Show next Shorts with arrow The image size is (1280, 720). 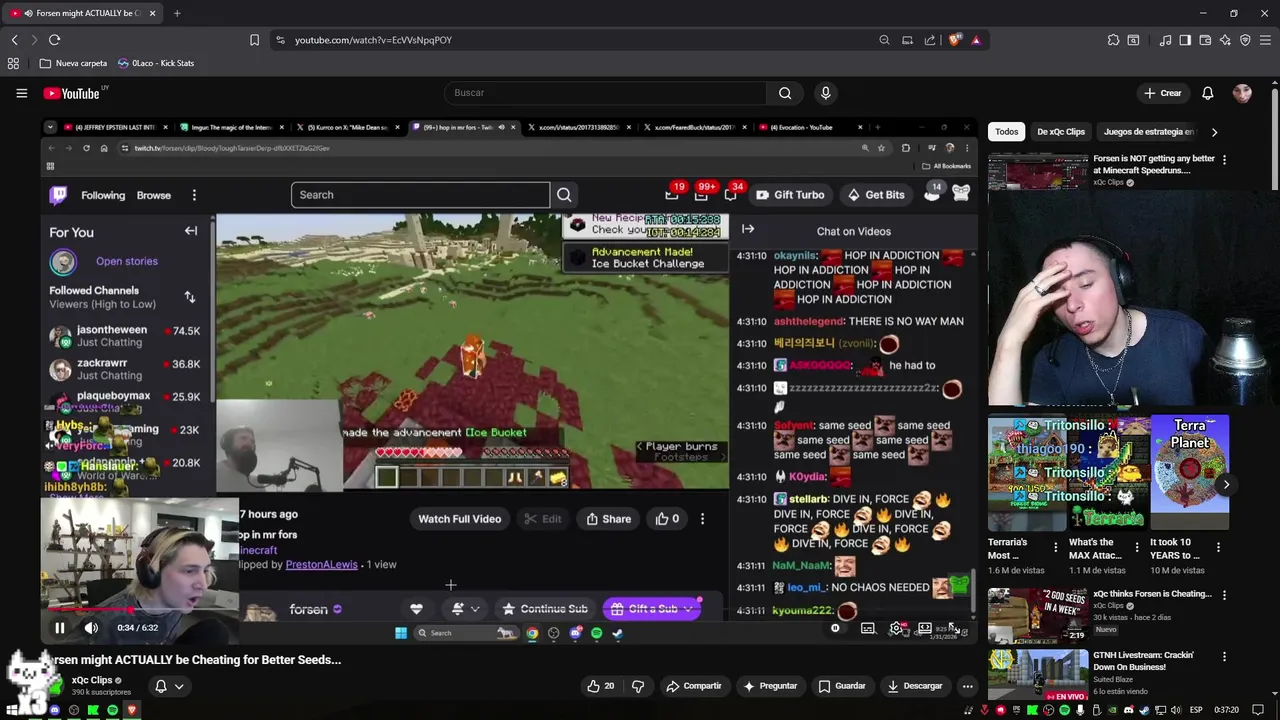1226,485
